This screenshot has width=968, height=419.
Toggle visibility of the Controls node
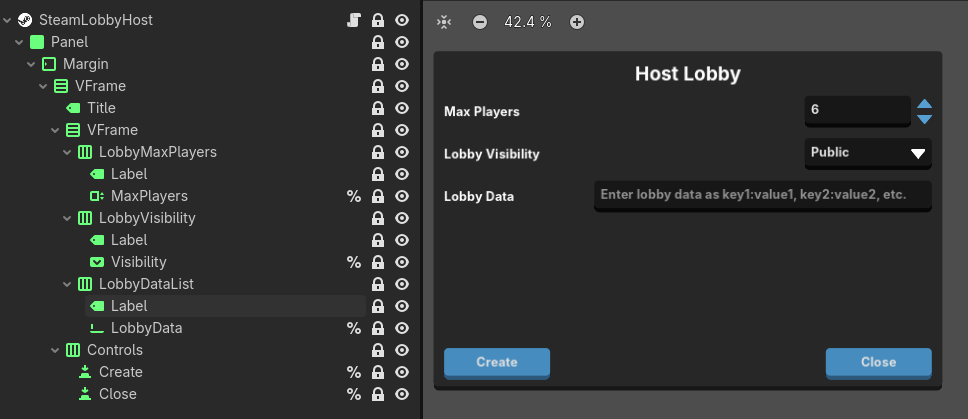pyautogui.click(x=402, y=350)
